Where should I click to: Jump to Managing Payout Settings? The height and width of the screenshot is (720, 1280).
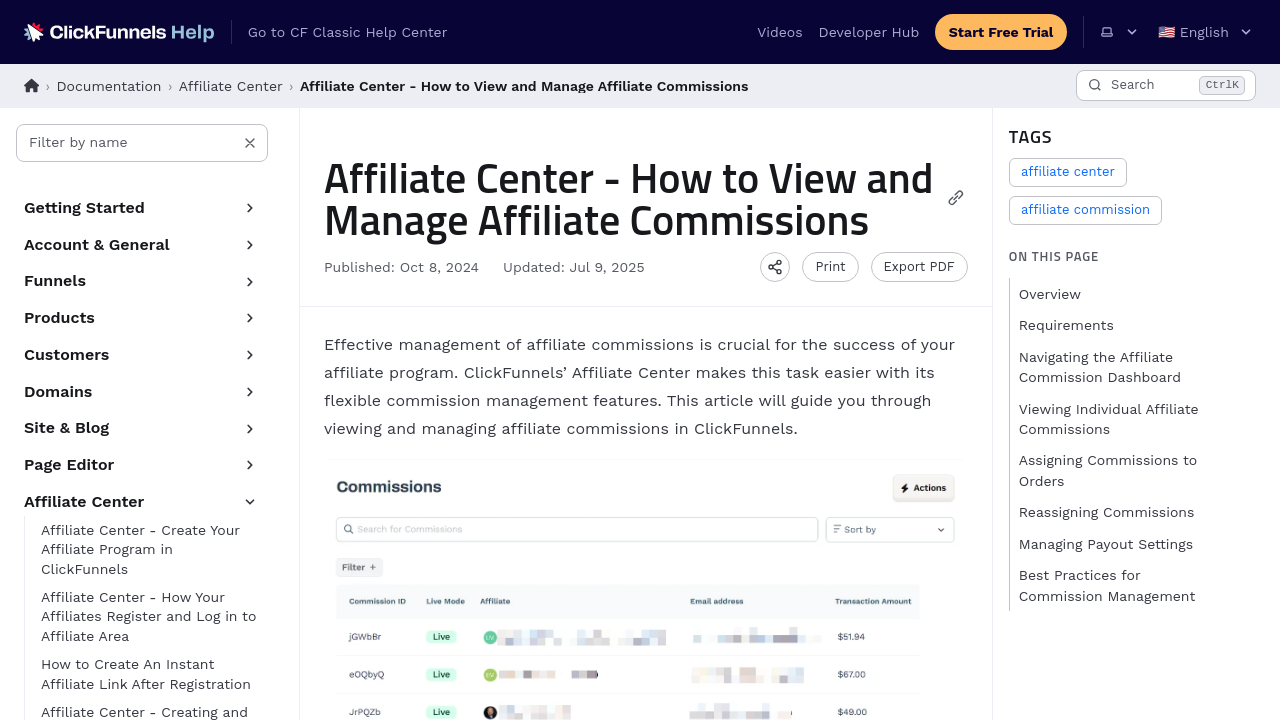tap(1106, 544)
